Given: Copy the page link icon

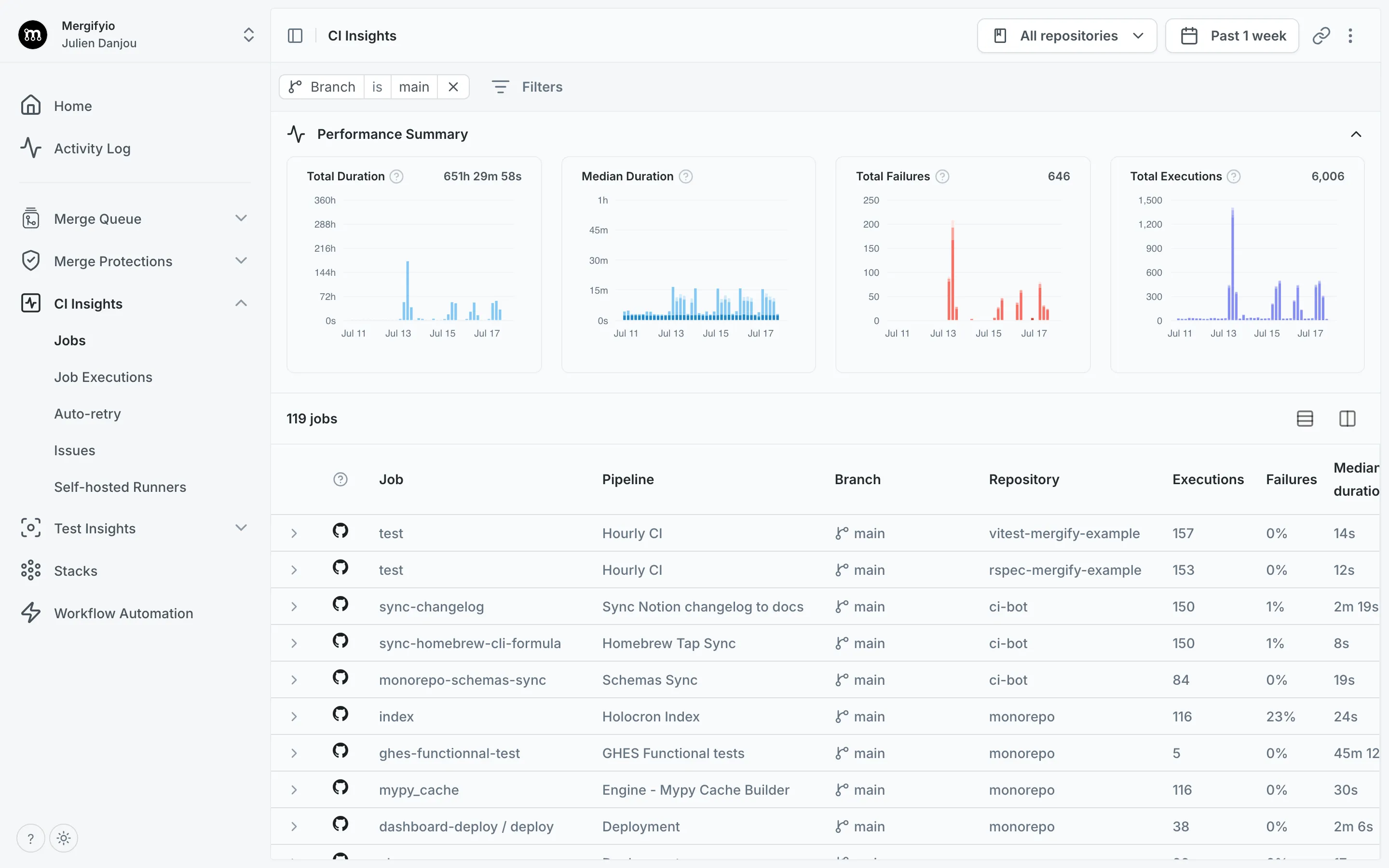Looking at the screenshot, I should (1321, 36).
